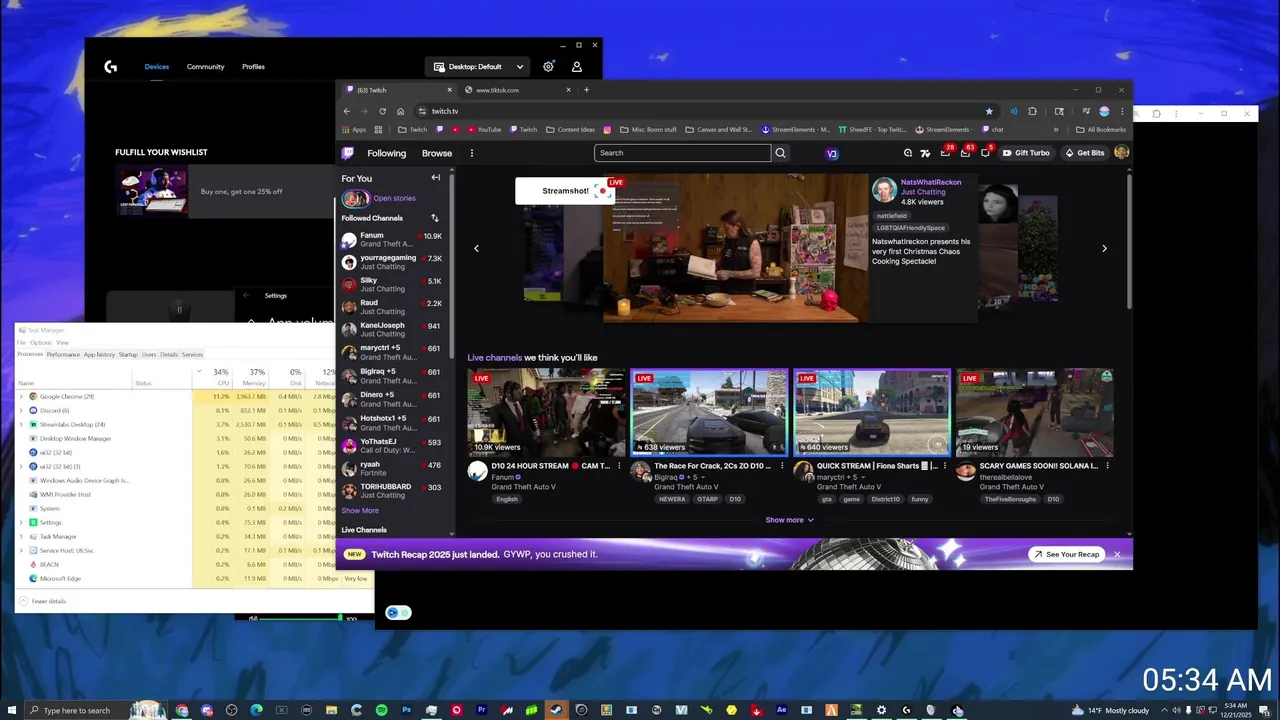Collapse the For You sidebar arrow
1280x720 pixels.
tap(435, 178)
